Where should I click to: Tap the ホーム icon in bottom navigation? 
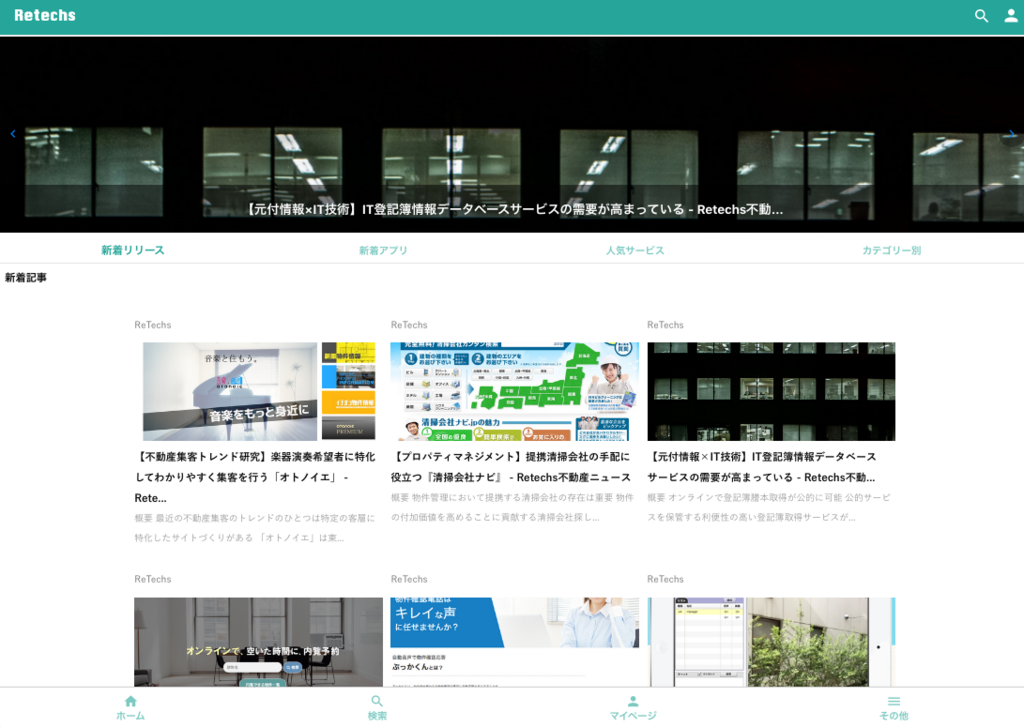pyautogui.click(x=131, y=702)
